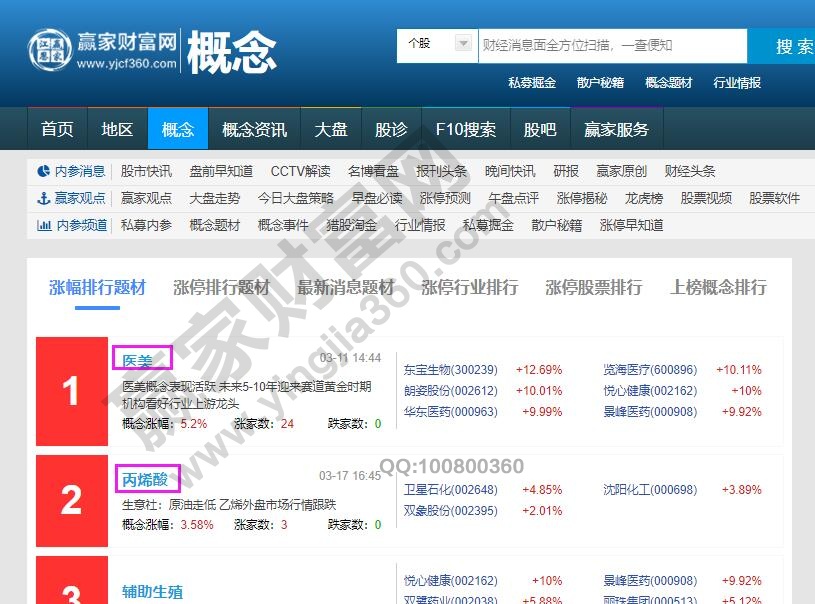This screenshot has height=604, width=815.
Task: Open the 辅助生殖 concept link
Action: coord(151,592)
